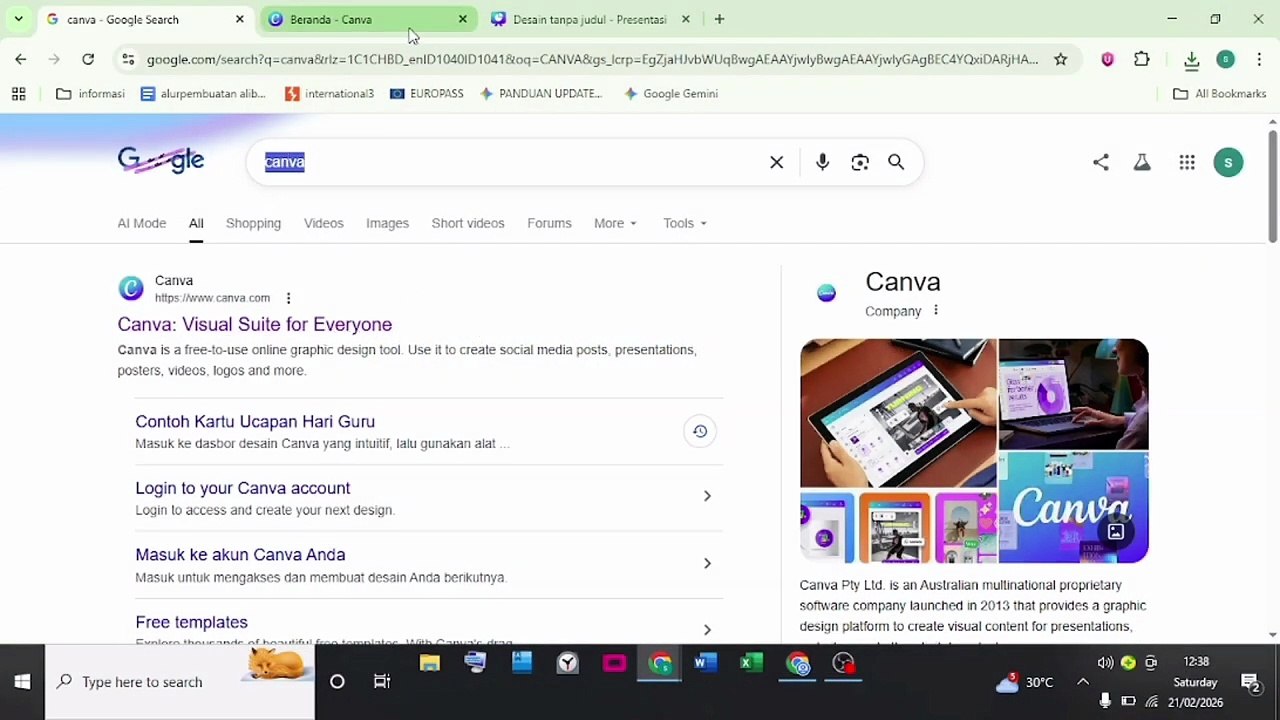Open more options for Canva result
1280x720 pixels.
(x=288, y=298)
